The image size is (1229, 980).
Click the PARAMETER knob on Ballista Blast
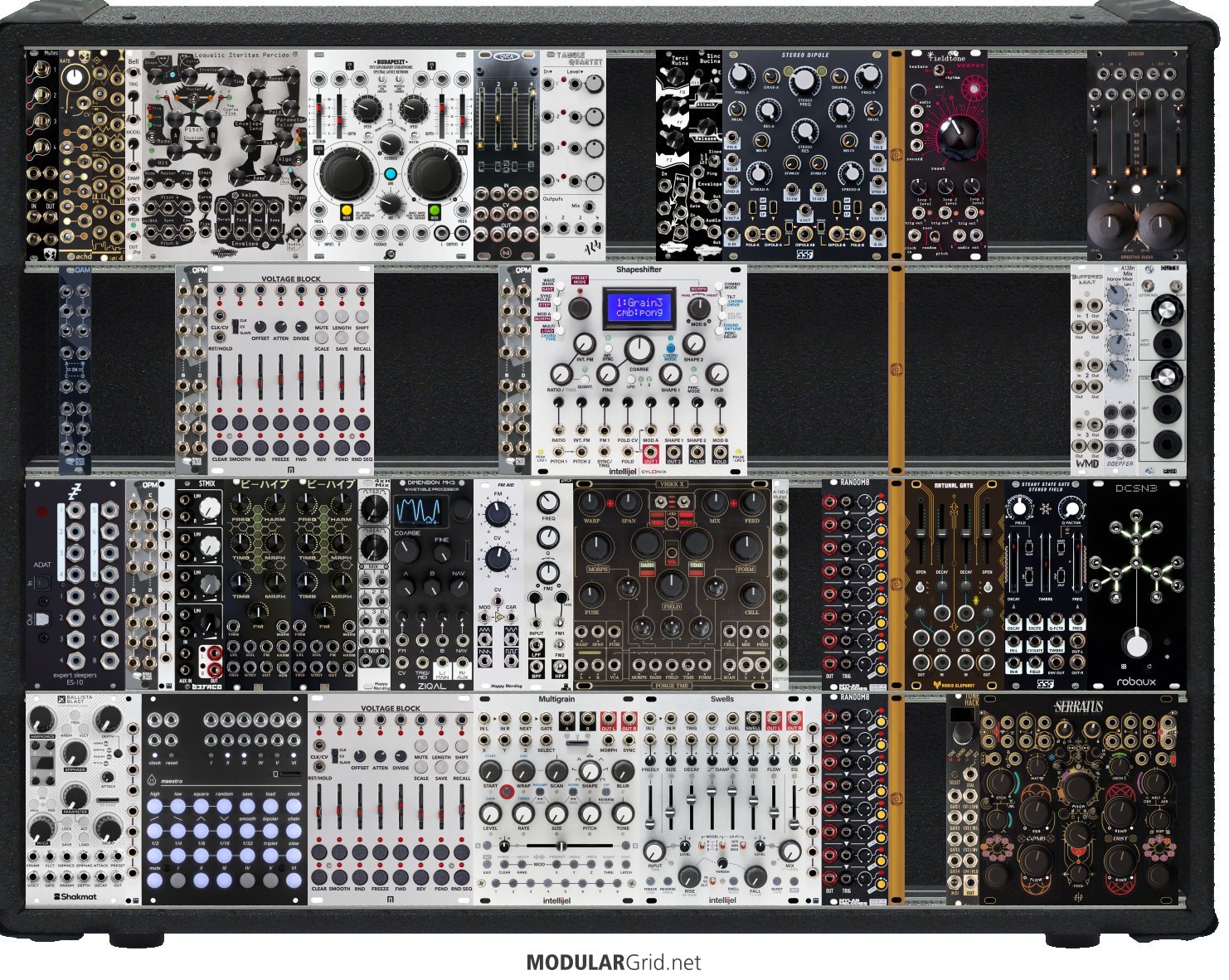click(x=76, y=797)
